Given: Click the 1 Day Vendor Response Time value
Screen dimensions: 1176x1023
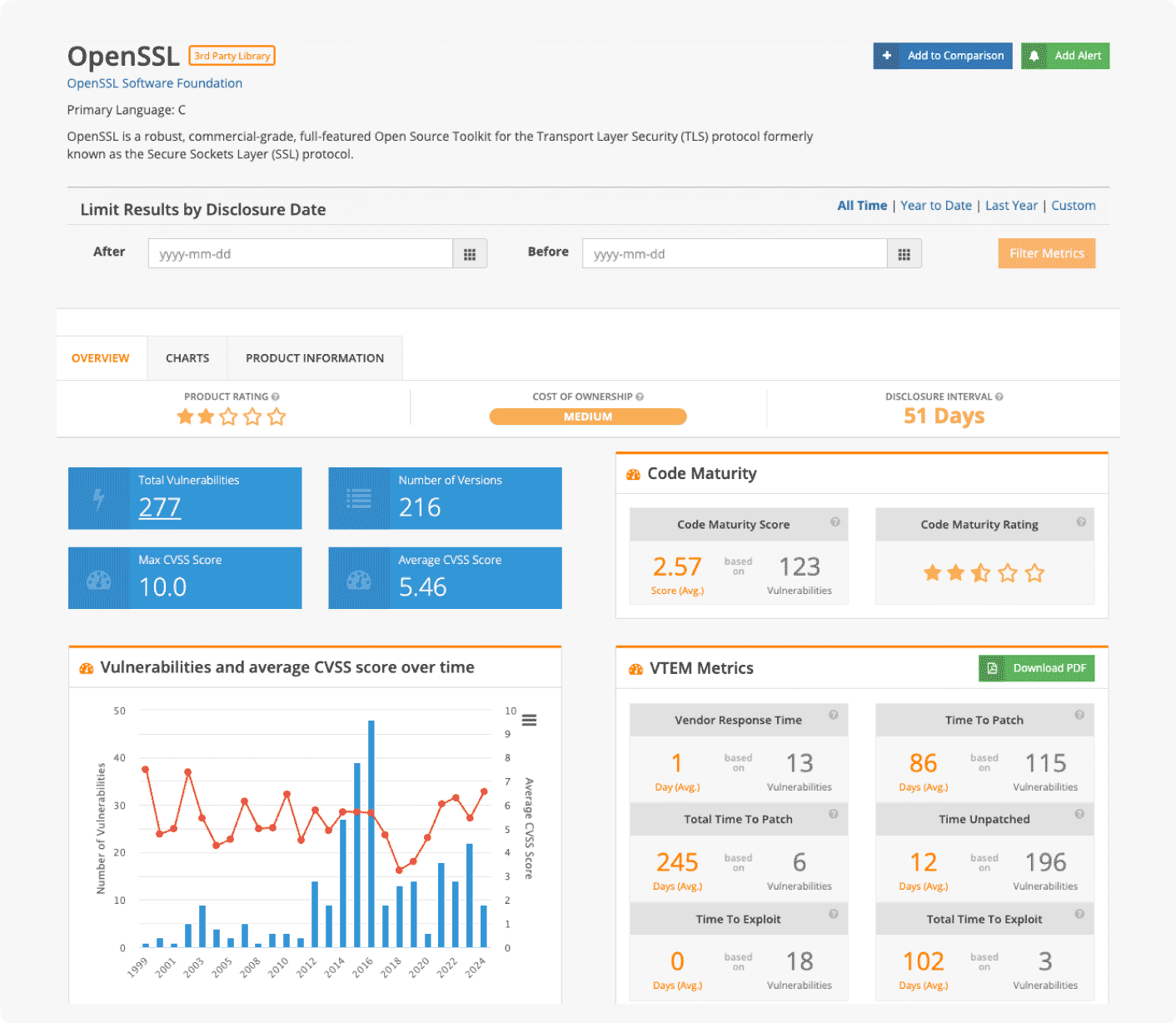Looking at the screenshot, I should 677,763.
